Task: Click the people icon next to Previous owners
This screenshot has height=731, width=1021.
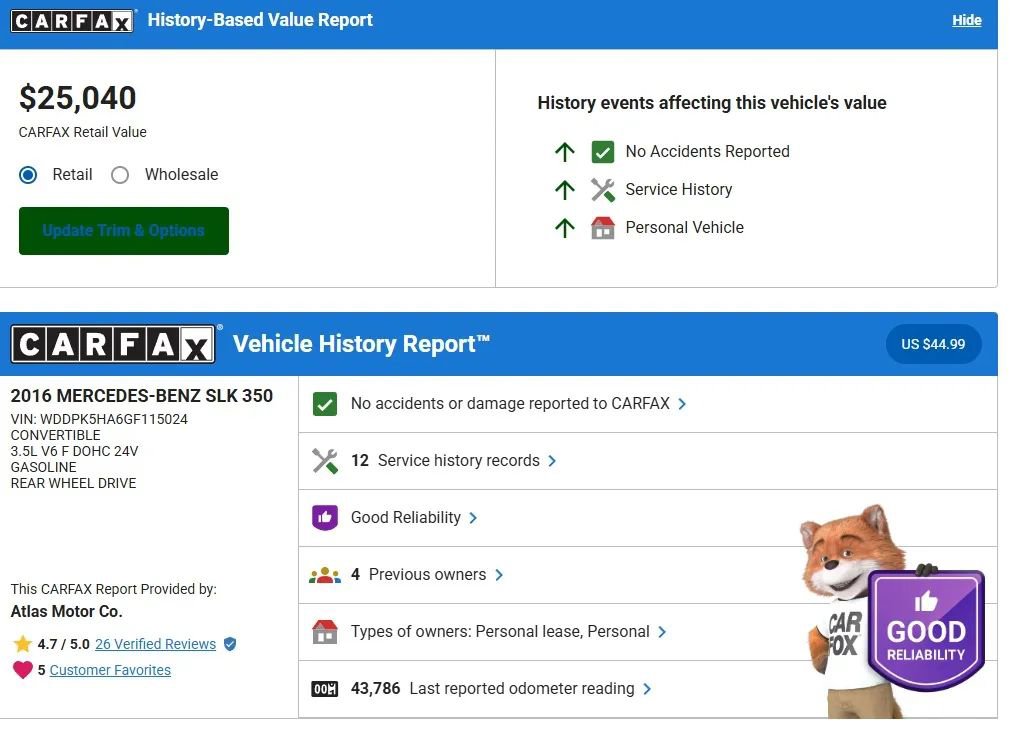Action: pyautogui.click(x=325, y=575)
